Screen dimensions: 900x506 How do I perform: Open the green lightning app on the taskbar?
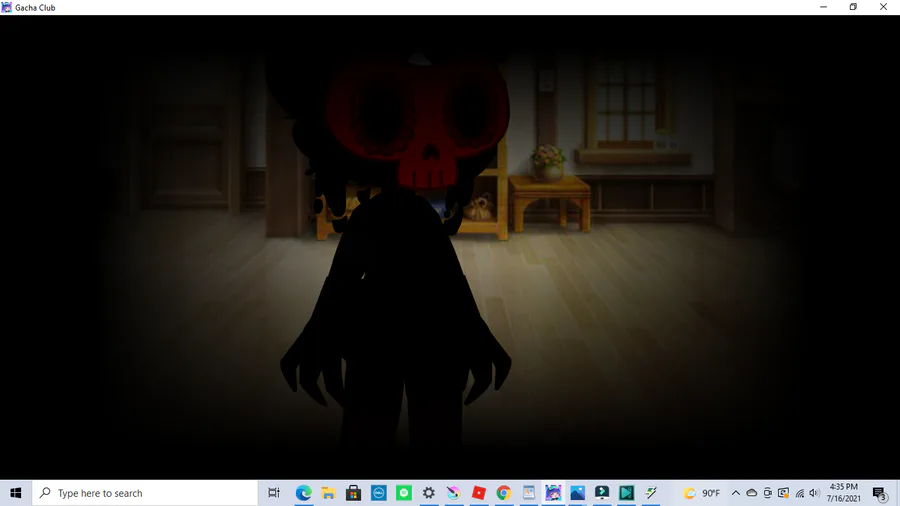[x=651, y=493]
